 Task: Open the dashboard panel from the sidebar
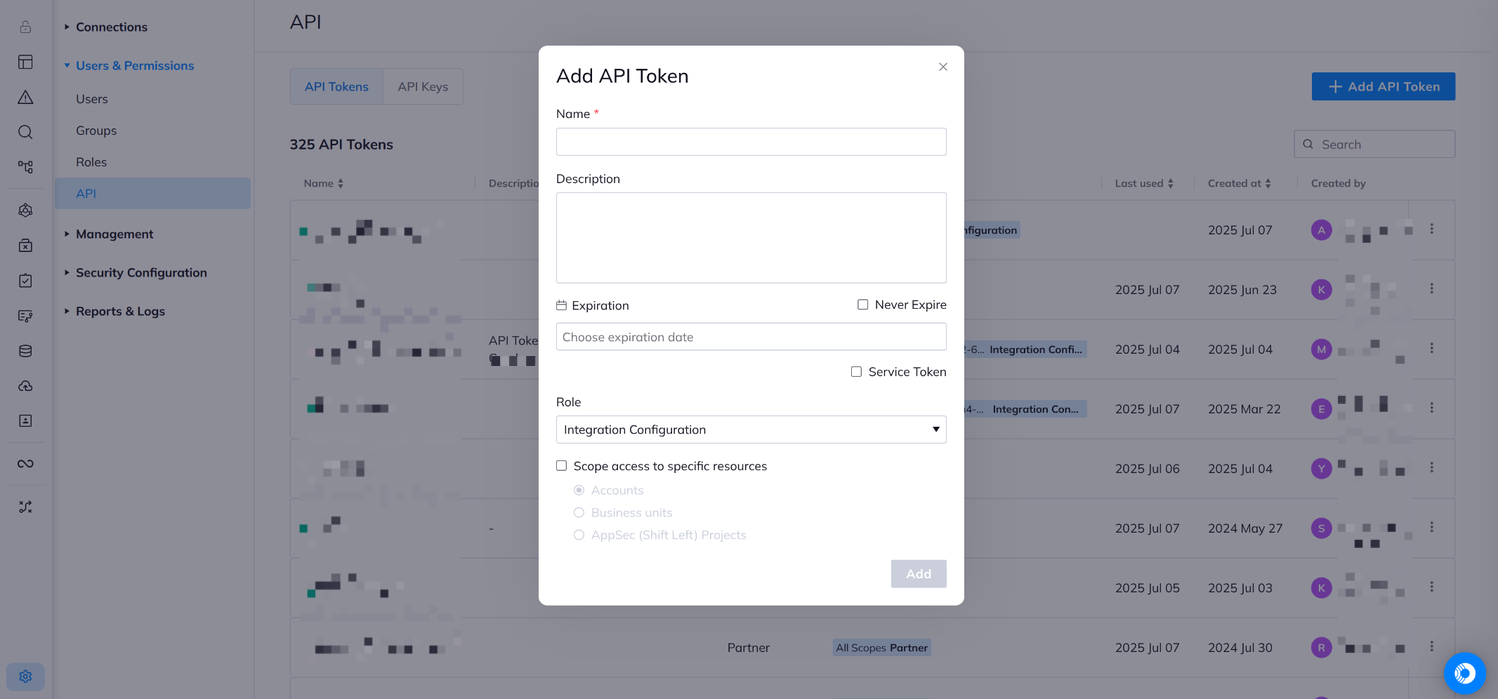pos(25,62)
